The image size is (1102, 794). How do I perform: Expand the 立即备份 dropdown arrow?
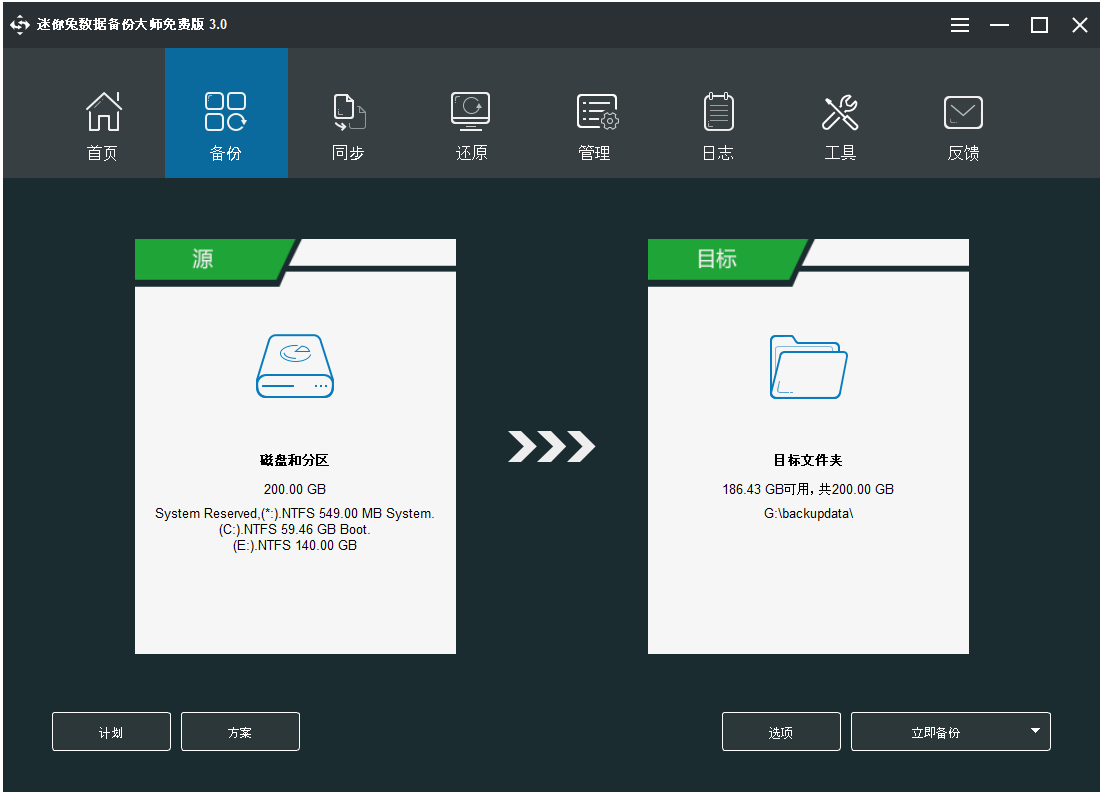(1035, 731)
